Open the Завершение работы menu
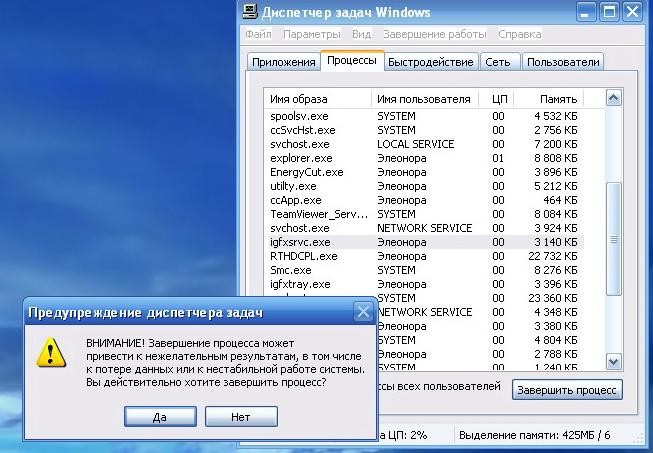This screenshot has width=653, height=453. click(x=434, y=34)
